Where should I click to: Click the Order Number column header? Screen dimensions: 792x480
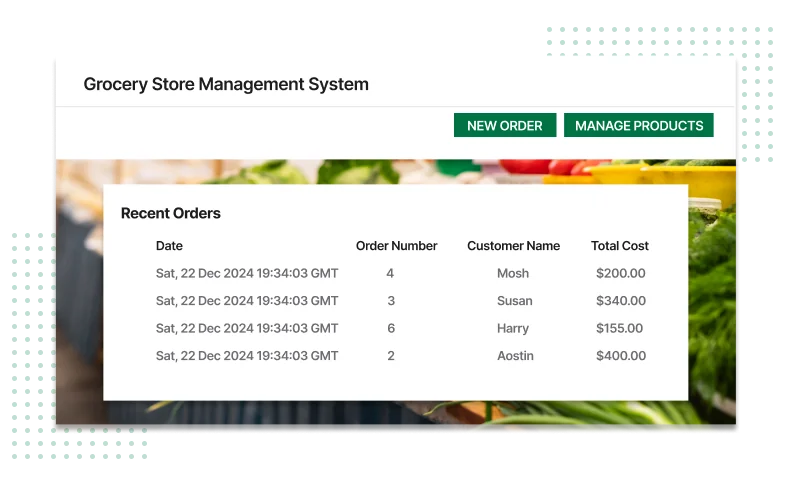click(x=396, y=245)
